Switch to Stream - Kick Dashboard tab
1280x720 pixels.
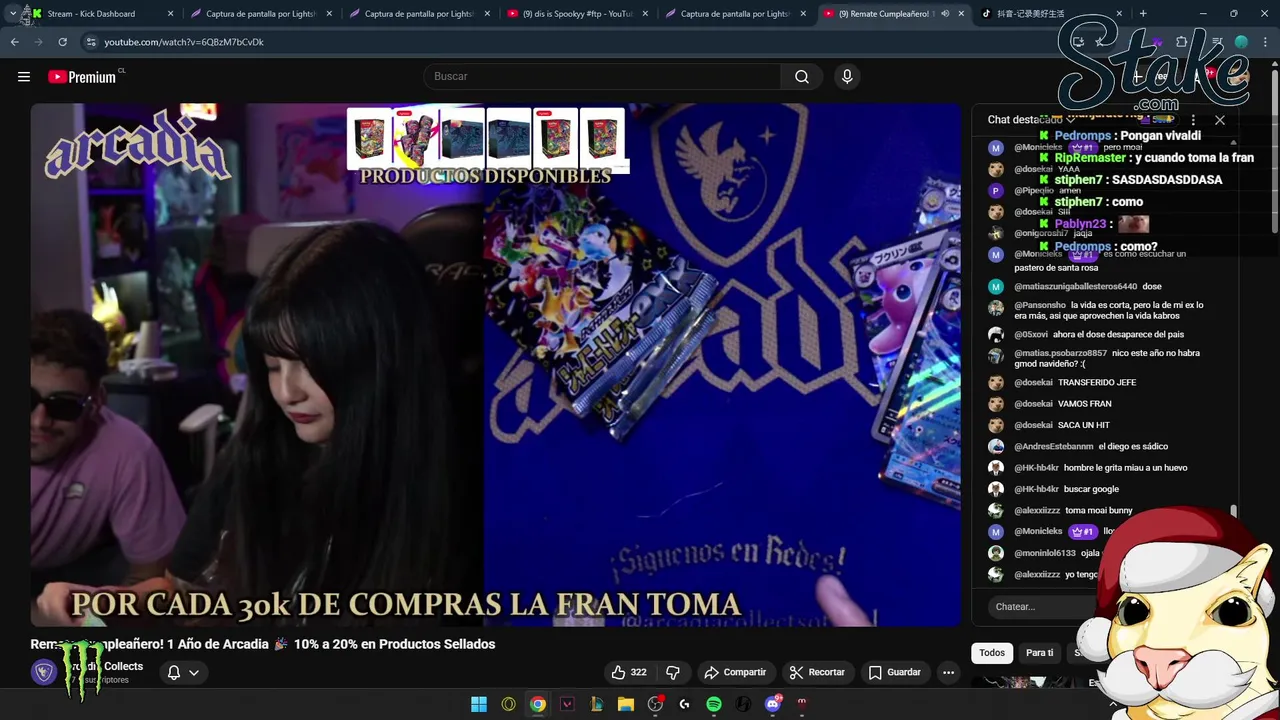100,14
